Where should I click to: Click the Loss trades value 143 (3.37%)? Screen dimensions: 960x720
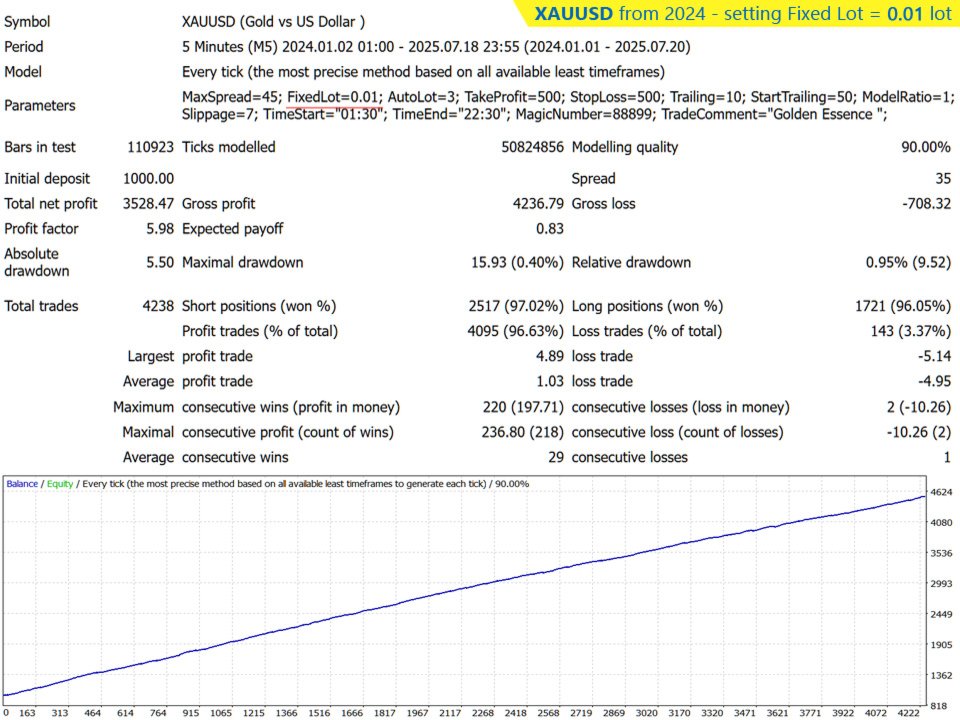910,331
